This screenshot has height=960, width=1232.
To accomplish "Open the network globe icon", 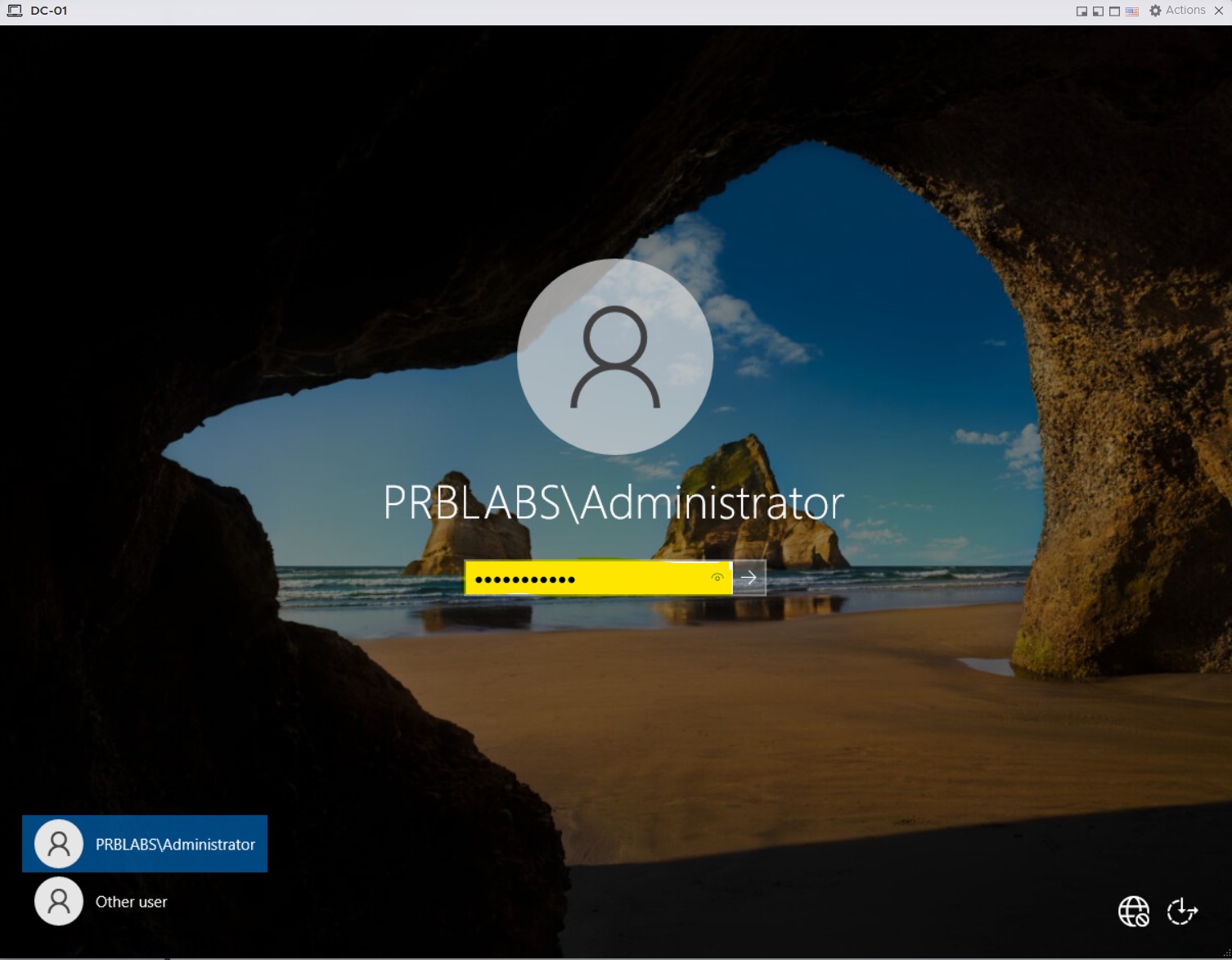I will point(1133,911).
